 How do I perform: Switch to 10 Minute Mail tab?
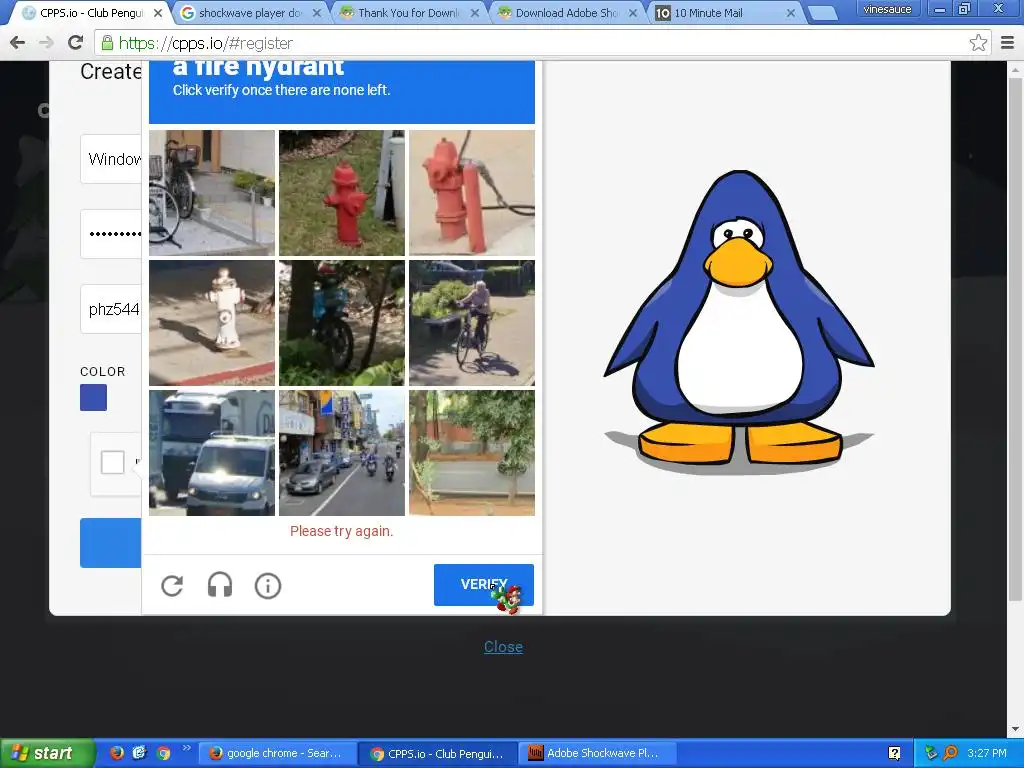point(726,13)
